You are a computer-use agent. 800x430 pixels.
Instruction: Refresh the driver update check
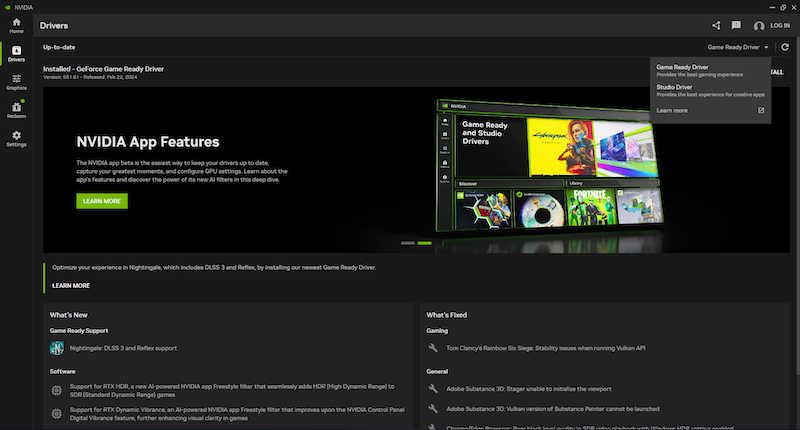point(785,47)
